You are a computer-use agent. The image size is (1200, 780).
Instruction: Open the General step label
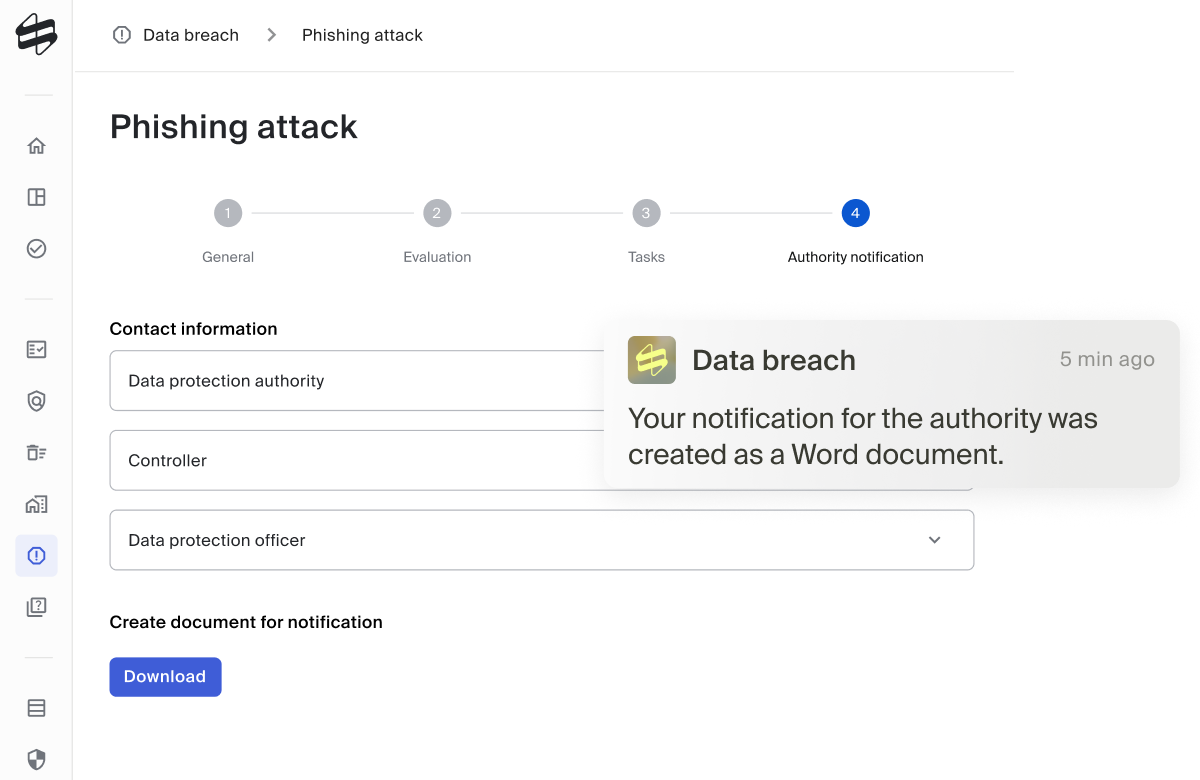click(228, 257)
